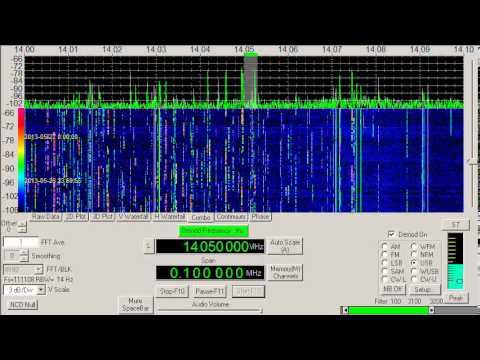Click the Stop=F10 button
The image size is (480, 360).
click(172, 291)
